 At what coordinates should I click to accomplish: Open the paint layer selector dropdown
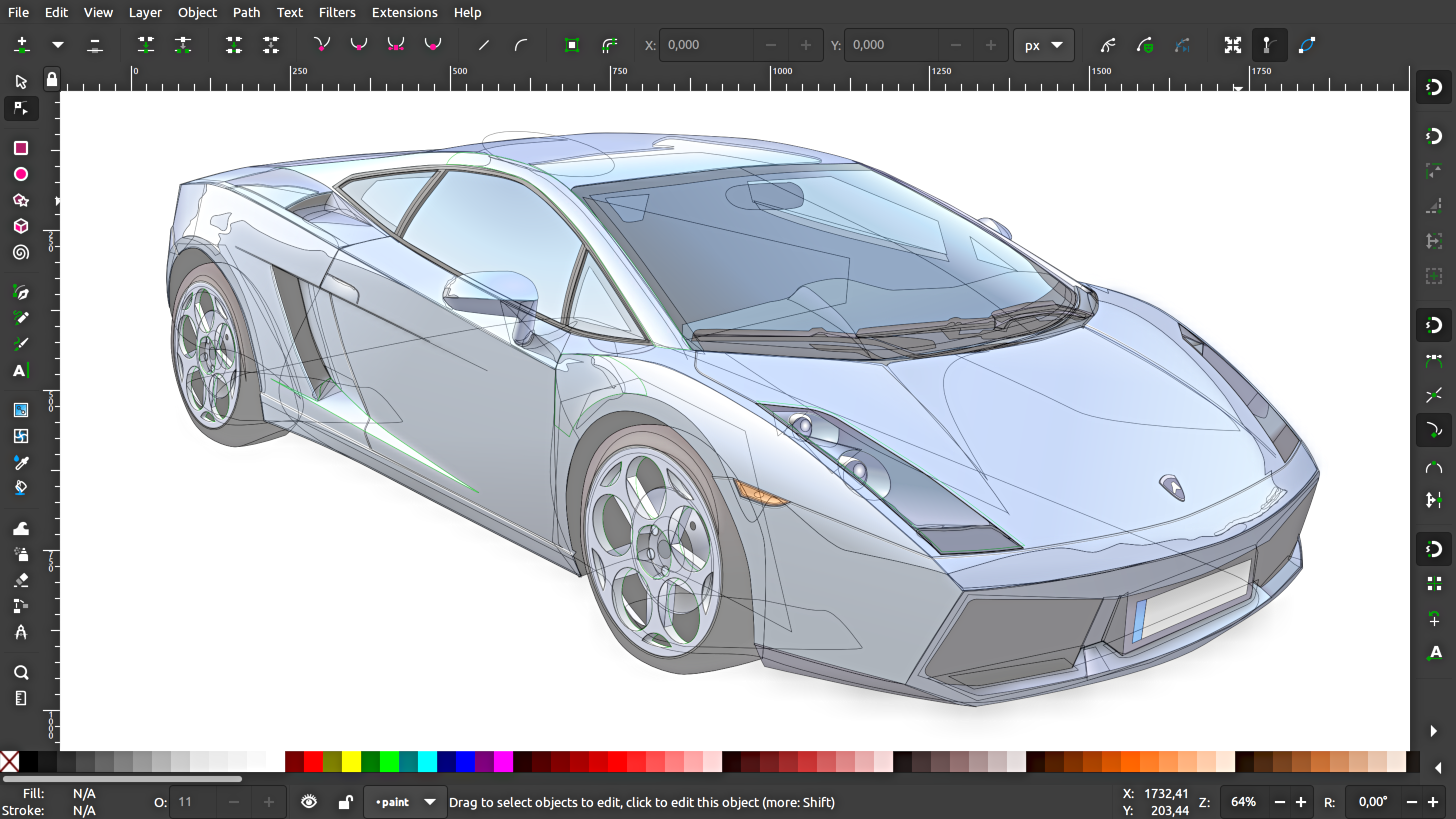405,802
